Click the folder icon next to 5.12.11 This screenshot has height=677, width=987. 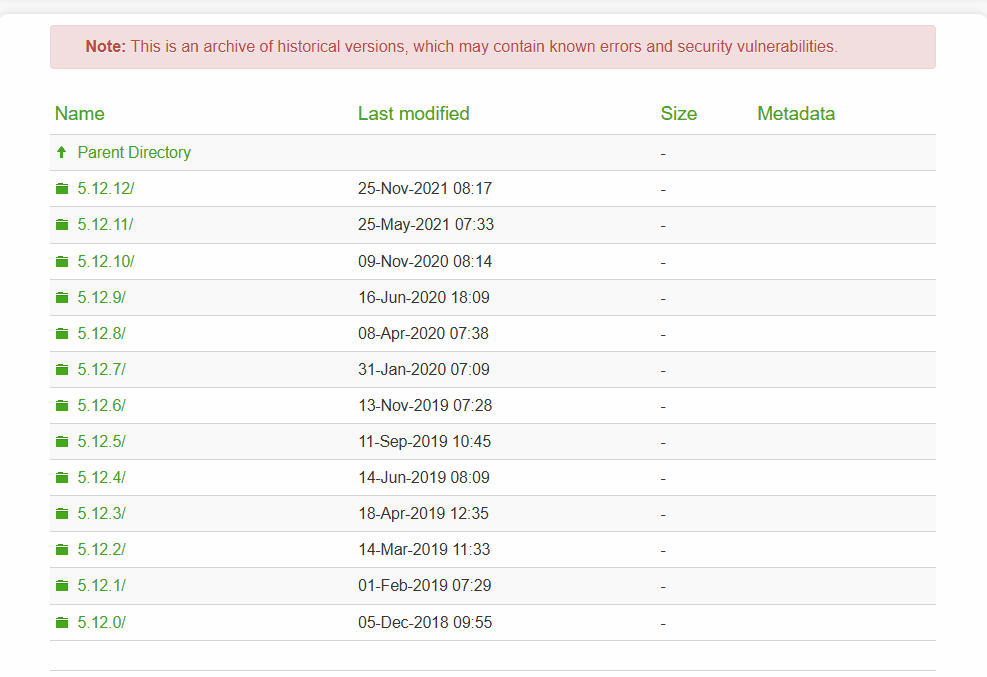pyautogui.click(x=62, y=225)
